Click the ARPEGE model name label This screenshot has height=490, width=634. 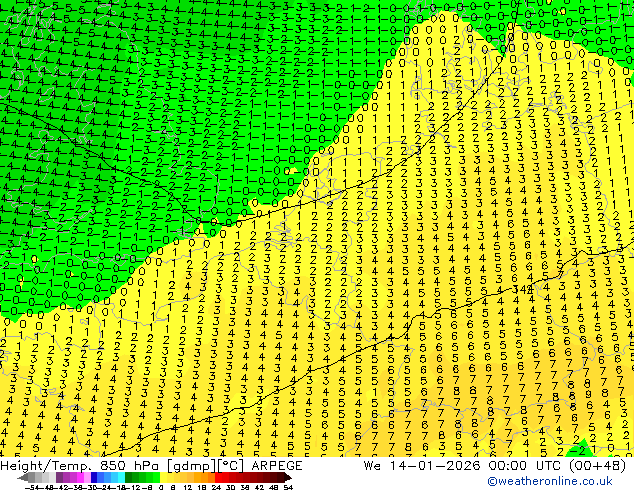277,466
